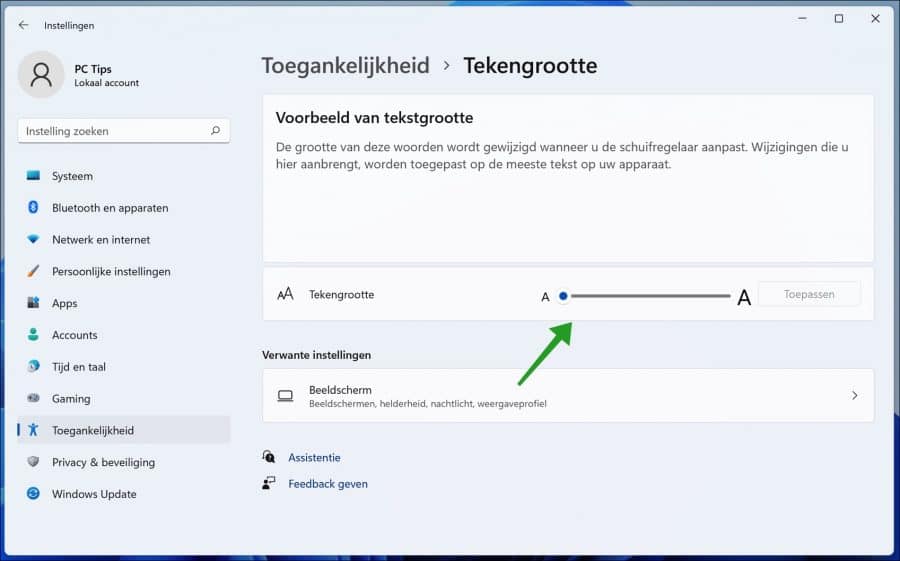Open the Apps settings page

point(123,303)
